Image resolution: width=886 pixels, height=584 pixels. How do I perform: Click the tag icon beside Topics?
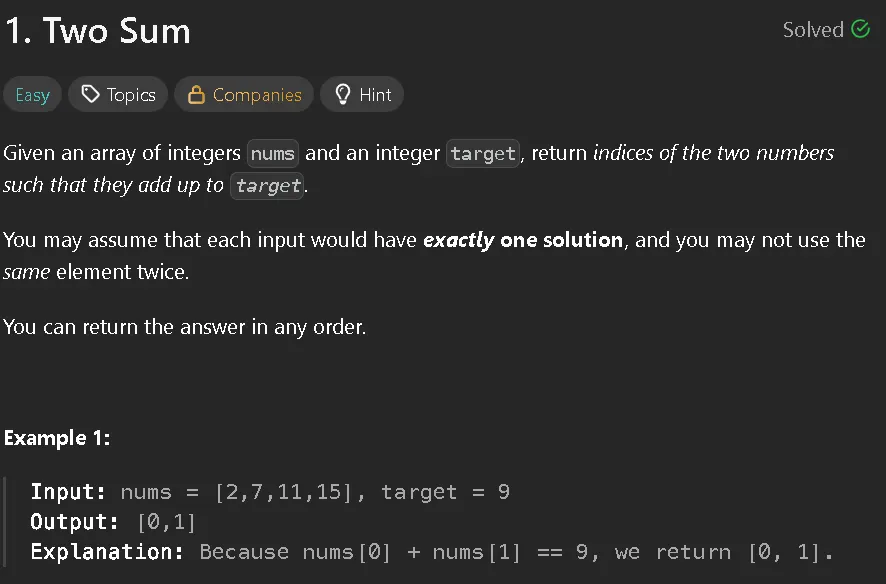[x=90, y=94]
